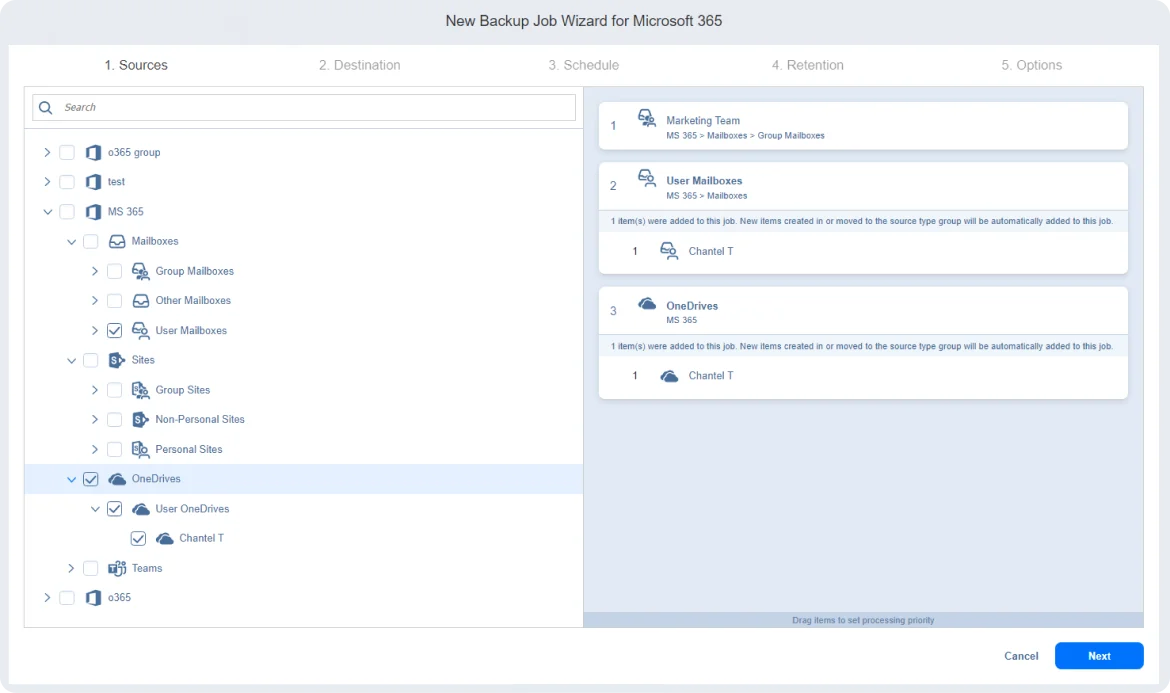The width and height of the screenshot is (1170, 693).
Task: Expand the test account node
Action: (47, 182)
